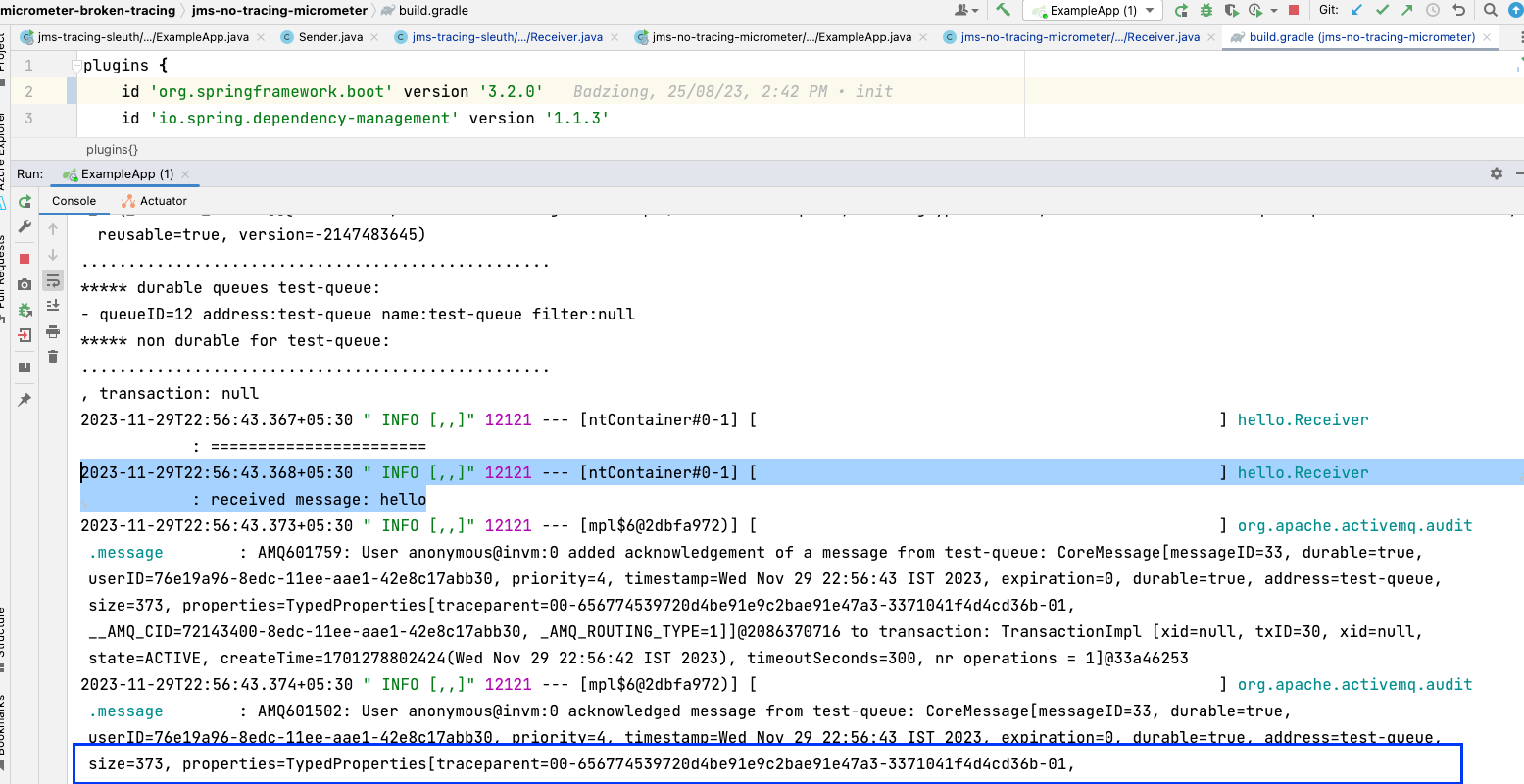The image size is (1524, 784).
Task: Pin the run tab with pin icon
Action: [25, 400]
